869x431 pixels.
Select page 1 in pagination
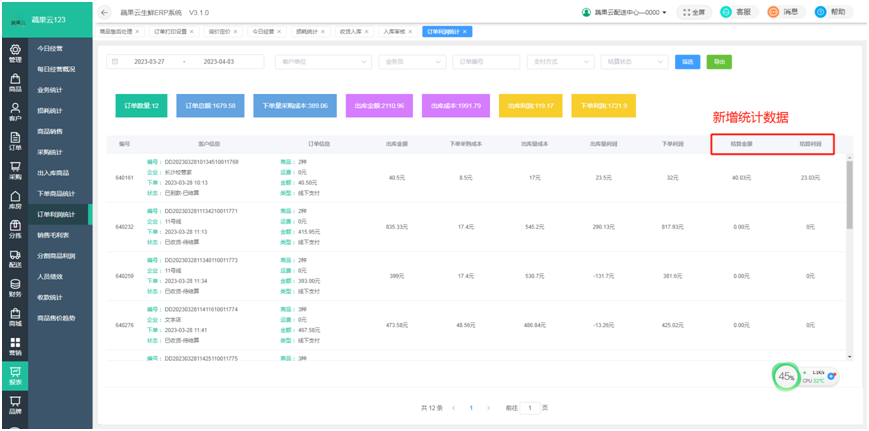coord(471,408)
